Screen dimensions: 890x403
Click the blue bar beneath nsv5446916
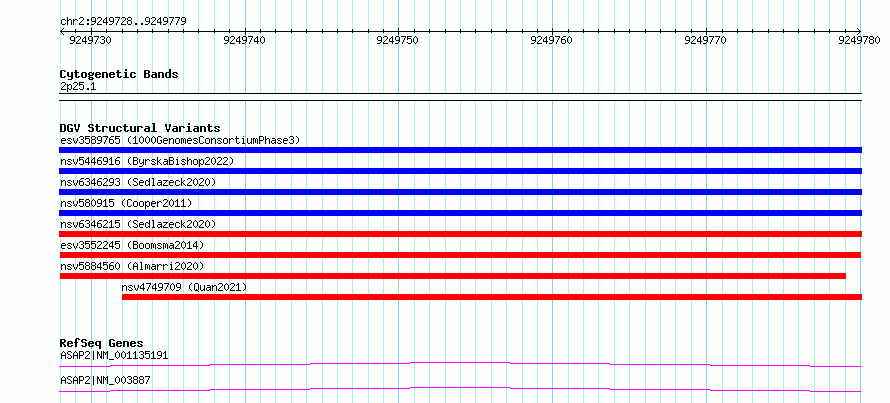pyautogui.click(x=460, y=171)
